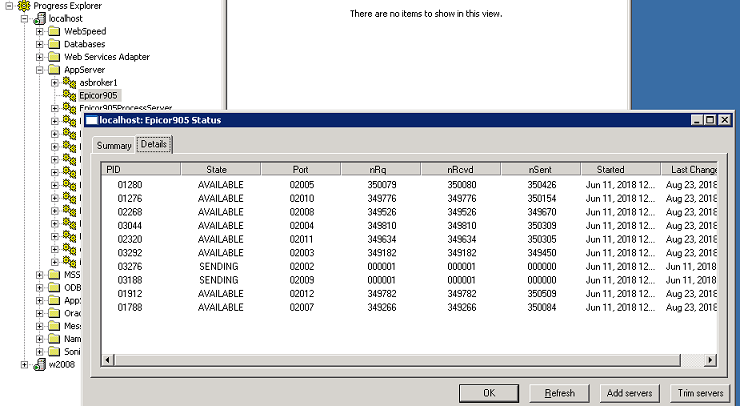
Task: Click the nRq column header
Action: pyautogui.click(x=381, y=169)
